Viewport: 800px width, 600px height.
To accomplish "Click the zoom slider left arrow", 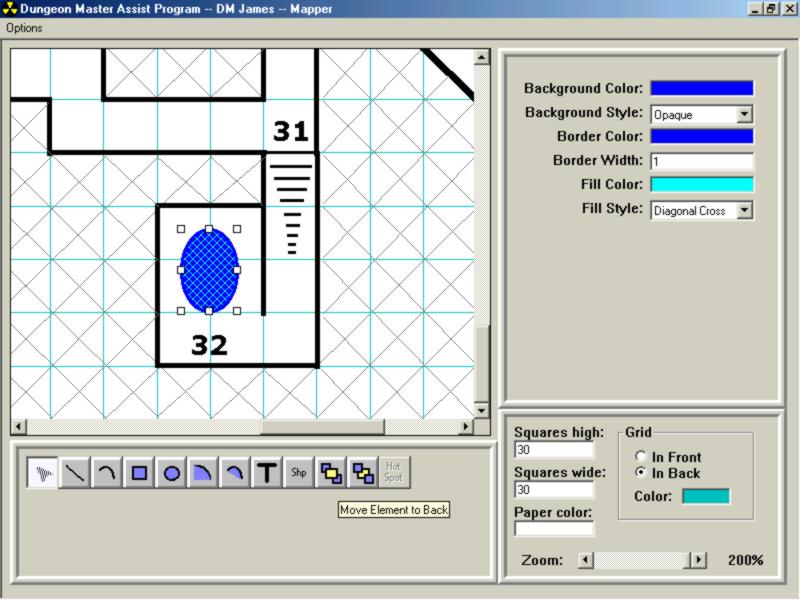I will pyautogui.click(x=587, y=561).
